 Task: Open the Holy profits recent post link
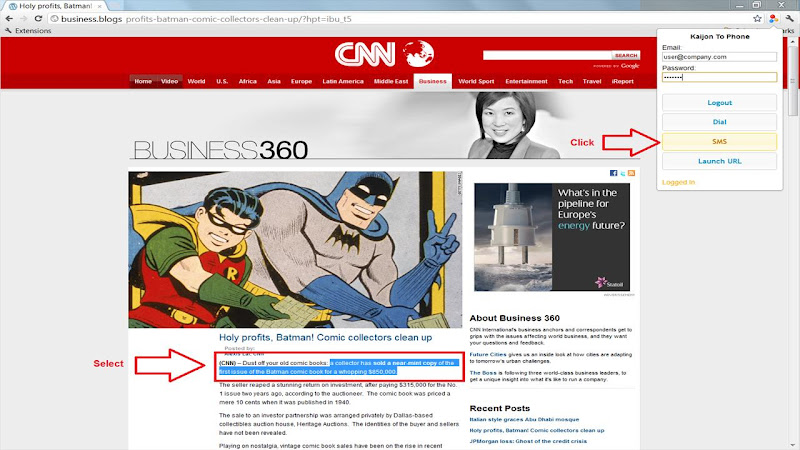point(537,430)
